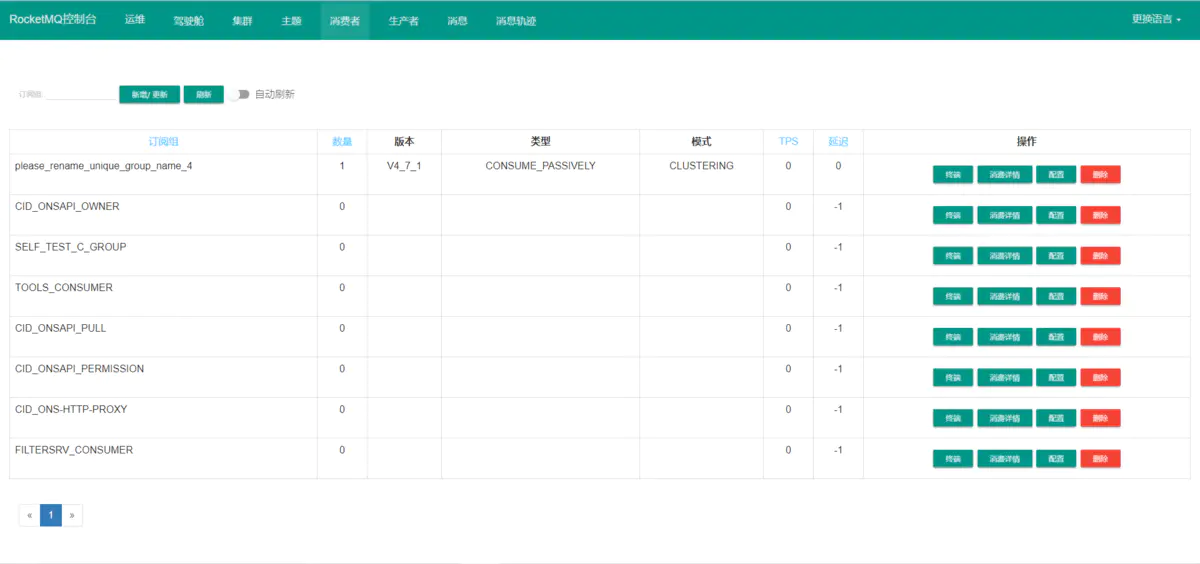Switch to the 集群 tab
1200x564 pixels.
point(242,20)
